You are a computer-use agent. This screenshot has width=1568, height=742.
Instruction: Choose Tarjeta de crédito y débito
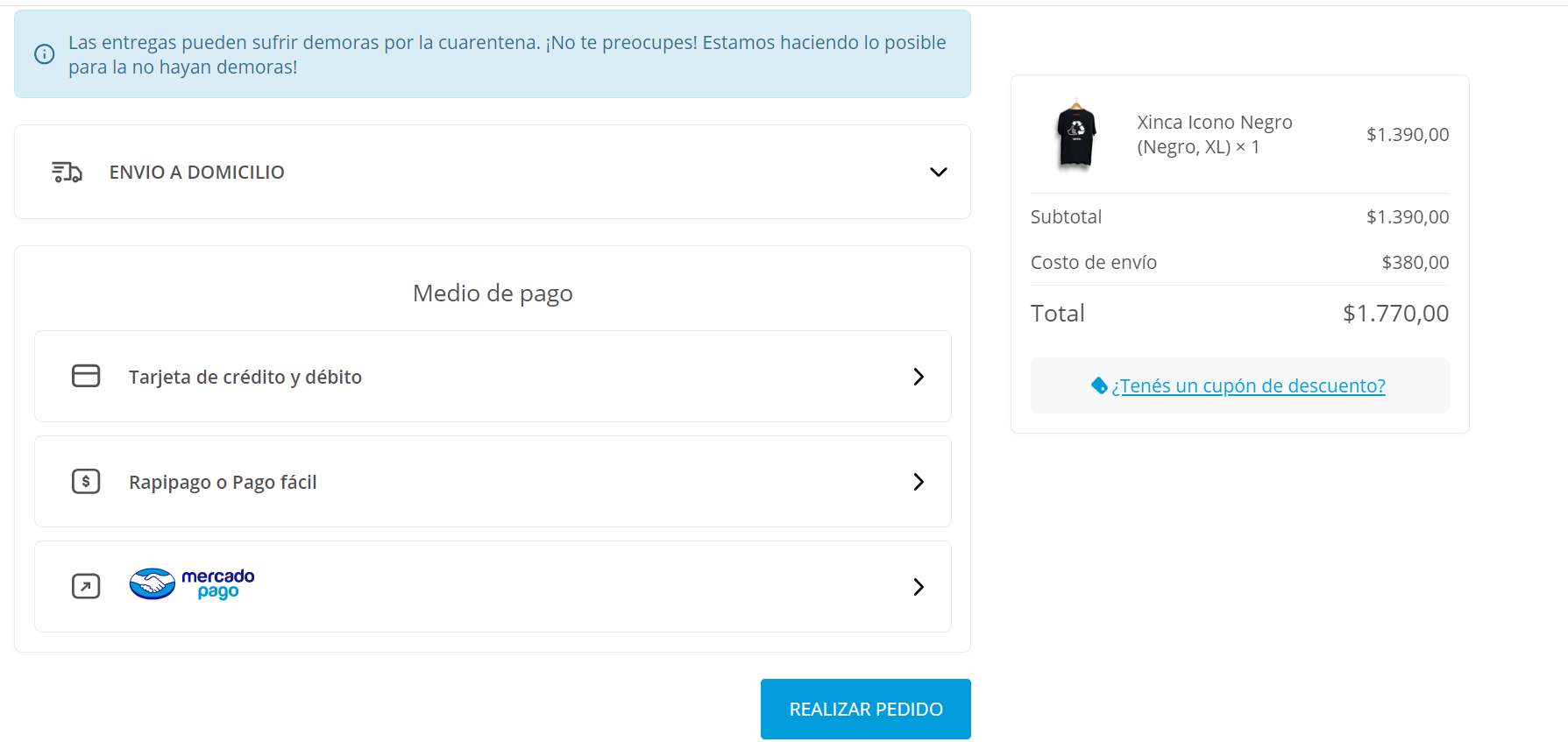coord(493,377)
